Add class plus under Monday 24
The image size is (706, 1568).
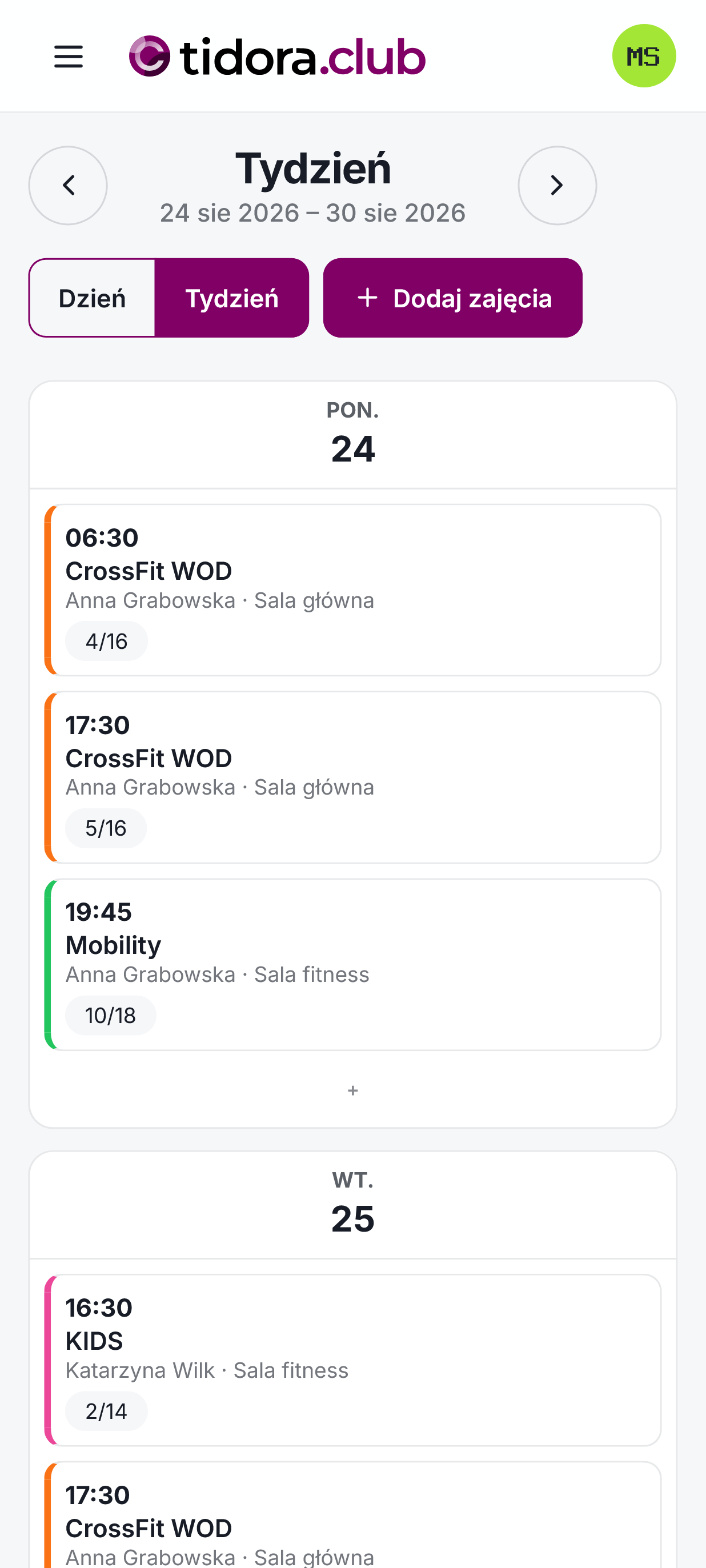(353, 1090)
